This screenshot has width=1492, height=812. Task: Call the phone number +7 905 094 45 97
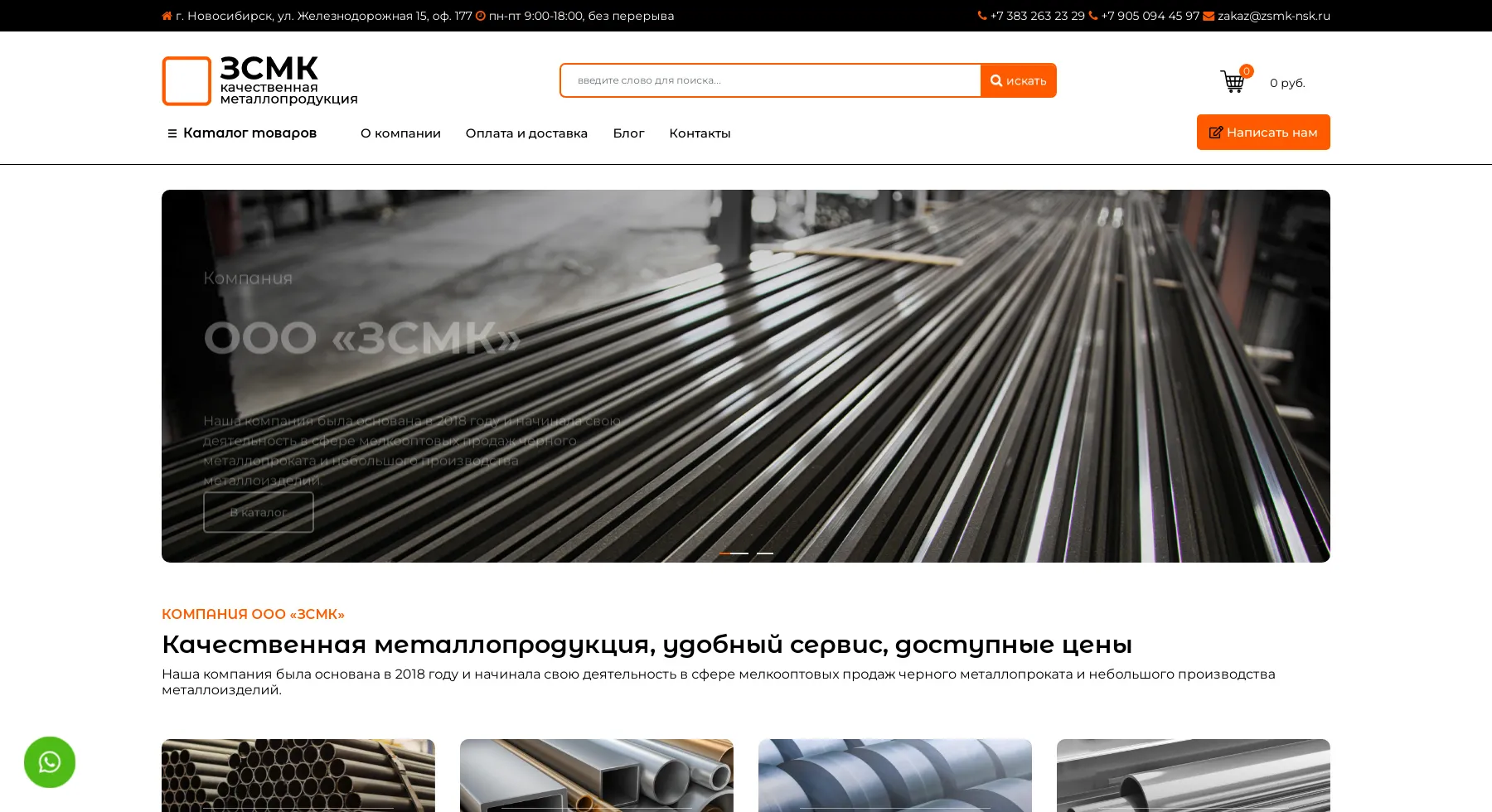tap(1150, 16)
